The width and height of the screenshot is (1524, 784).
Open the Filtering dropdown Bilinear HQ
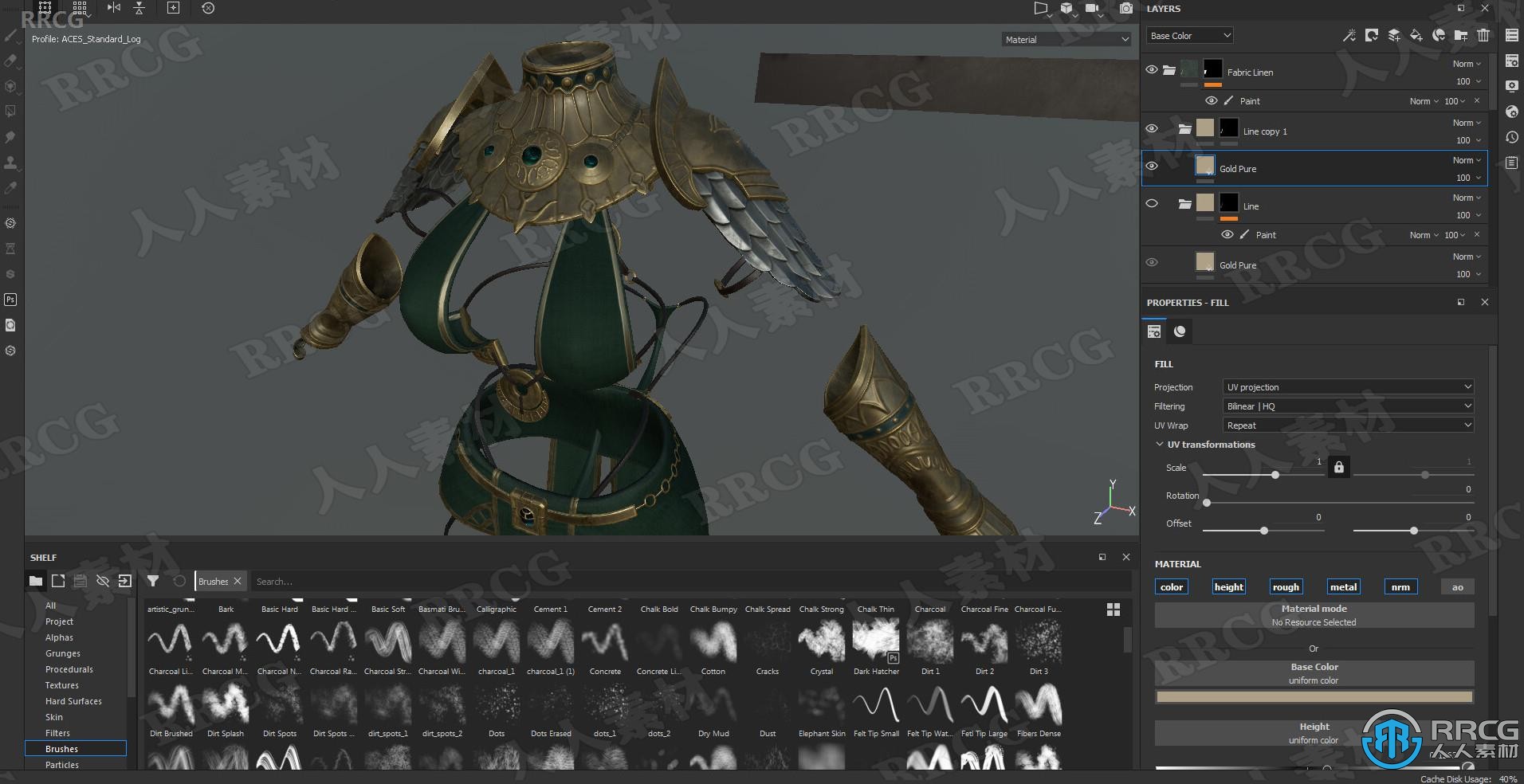(1349, 406)
